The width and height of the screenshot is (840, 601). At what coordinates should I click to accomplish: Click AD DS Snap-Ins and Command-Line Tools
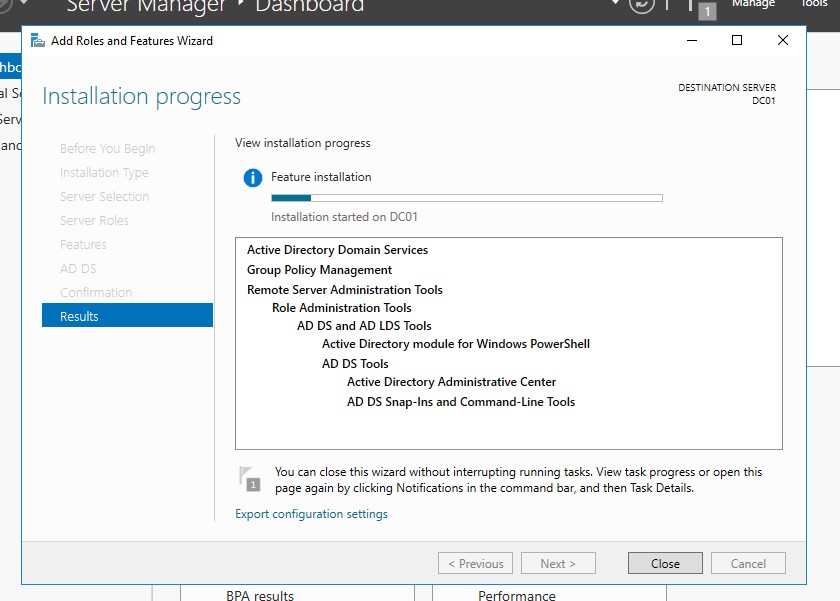(461, 402)
